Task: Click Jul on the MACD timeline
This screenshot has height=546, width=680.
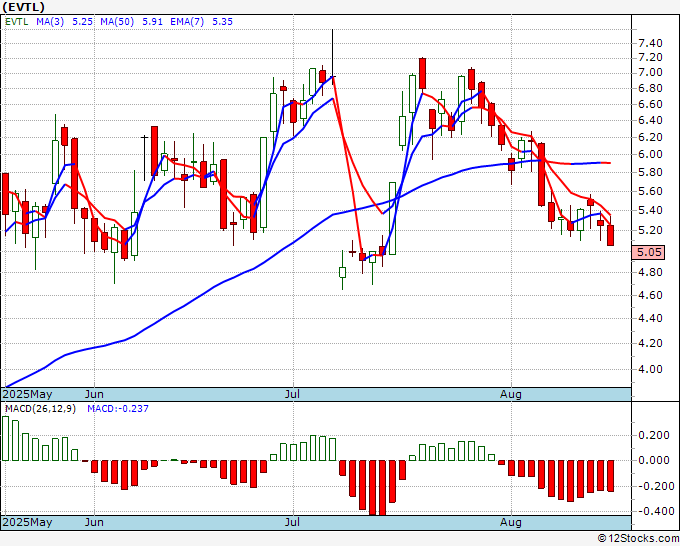Action: point(293,522)
